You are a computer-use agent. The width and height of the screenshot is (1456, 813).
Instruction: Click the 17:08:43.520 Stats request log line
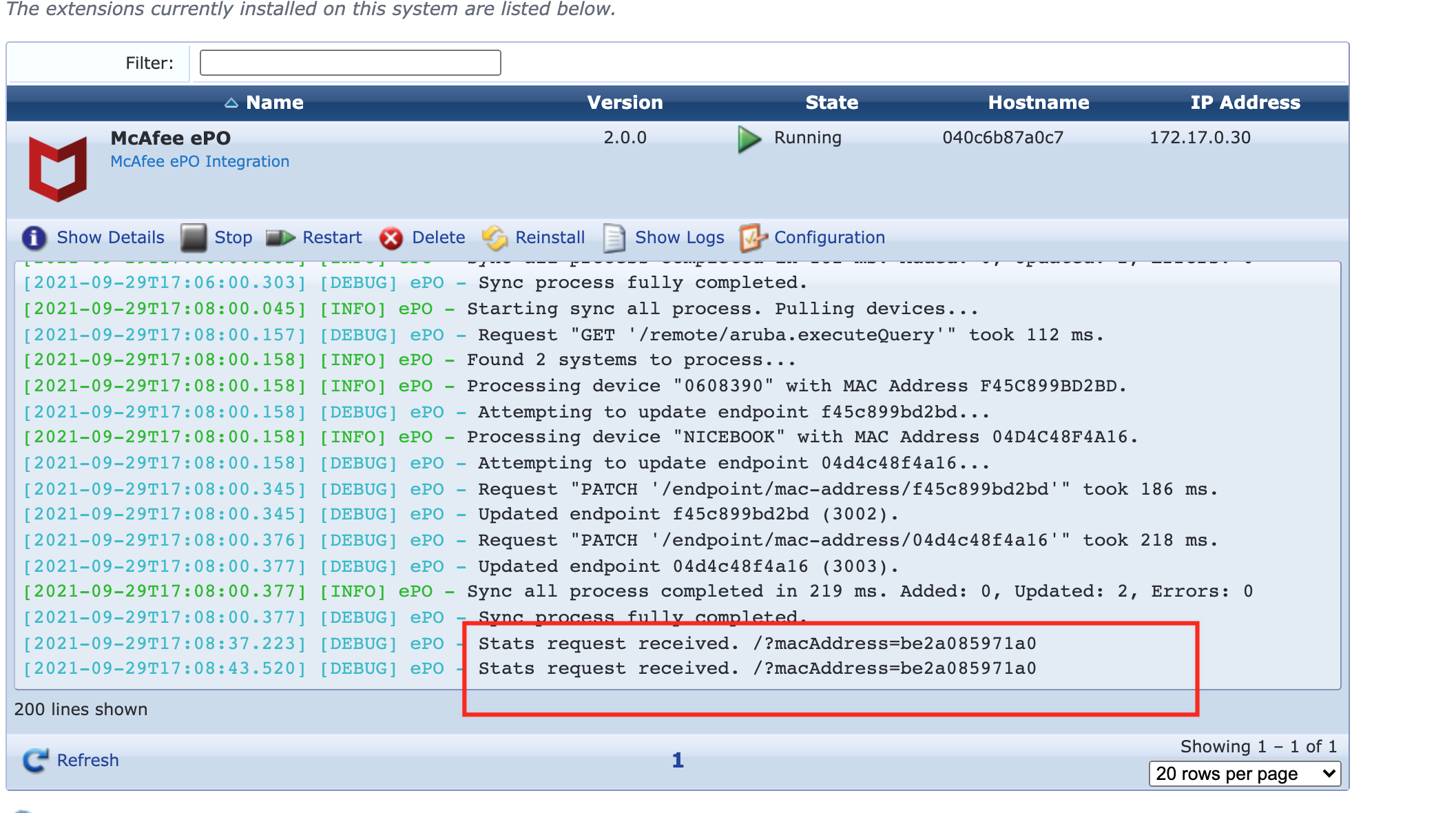point(530,668)
